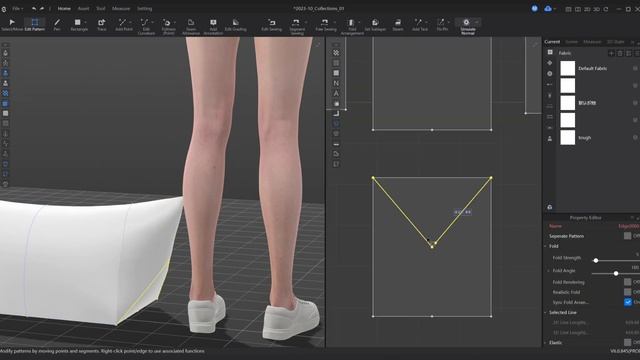
Task: Open the Seam Allowance tool
Action: pyautogui.click(x=191, y=27)
